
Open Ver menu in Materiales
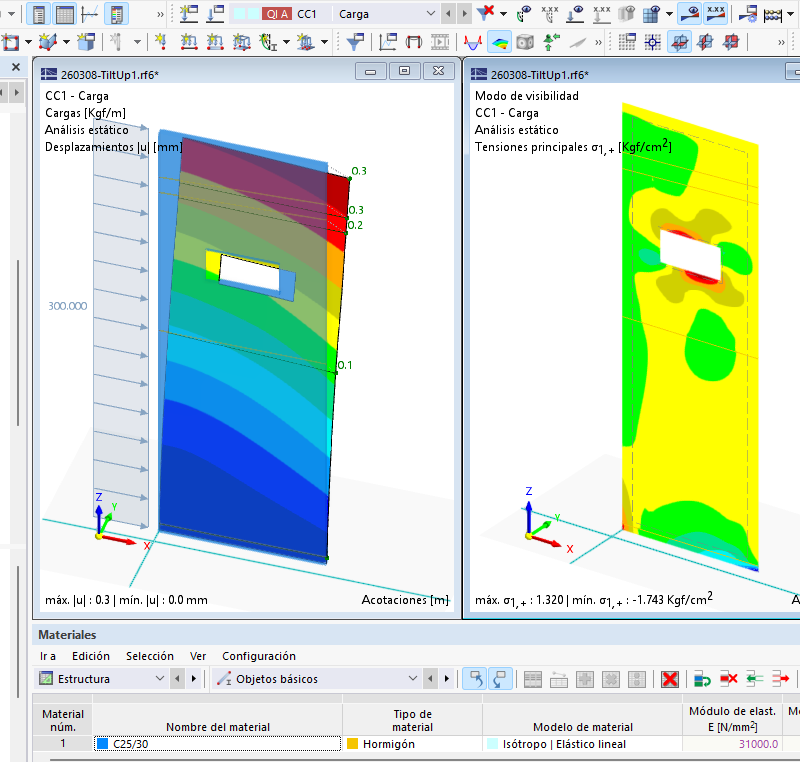click(x=198, y=656)
